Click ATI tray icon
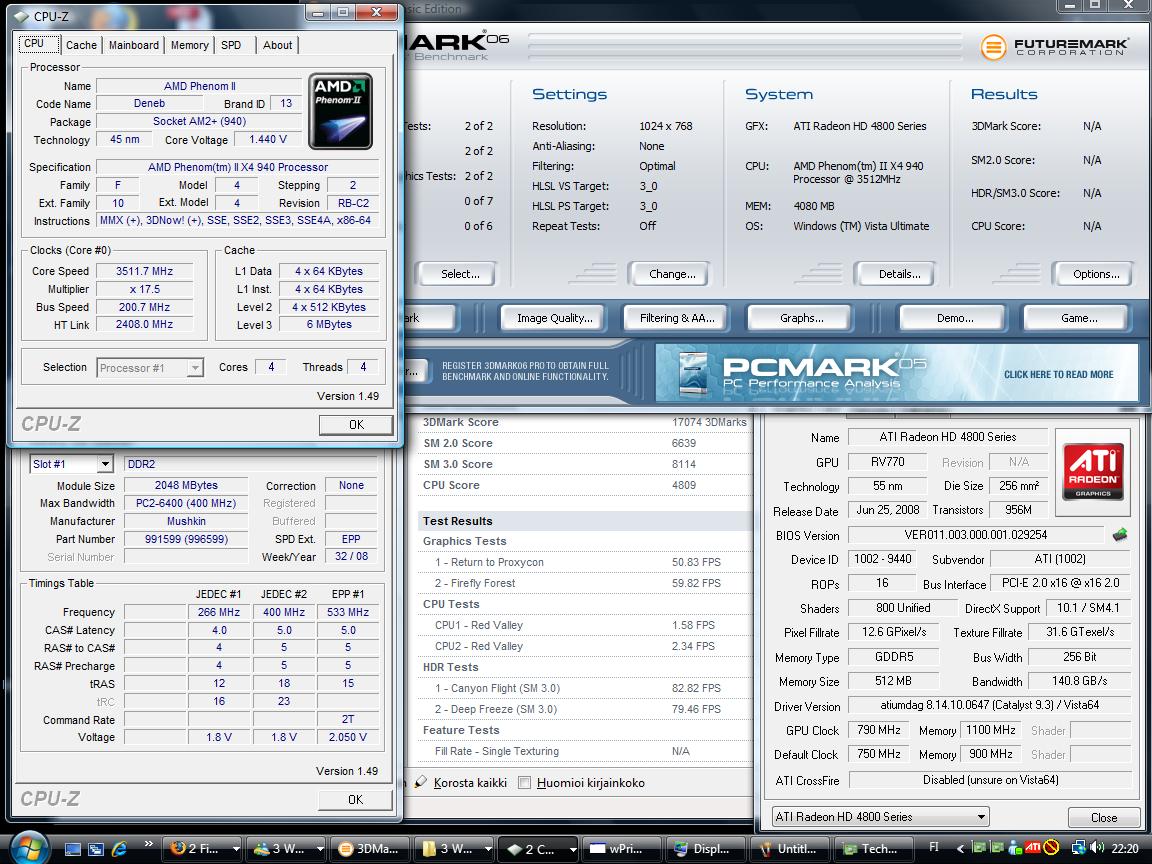The width and height of the screenshot is (1152, 864). click(x=1033, y=848)
